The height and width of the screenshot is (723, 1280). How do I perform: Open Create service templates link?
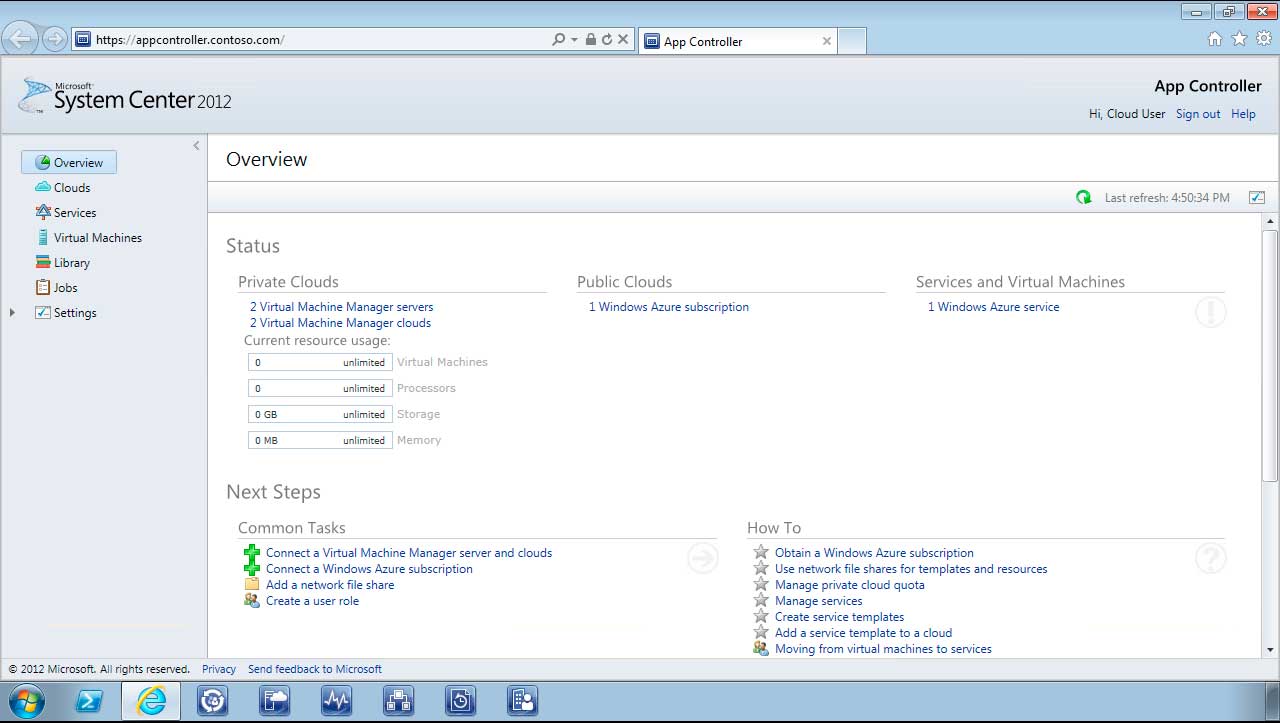click(x=839, y=617)
